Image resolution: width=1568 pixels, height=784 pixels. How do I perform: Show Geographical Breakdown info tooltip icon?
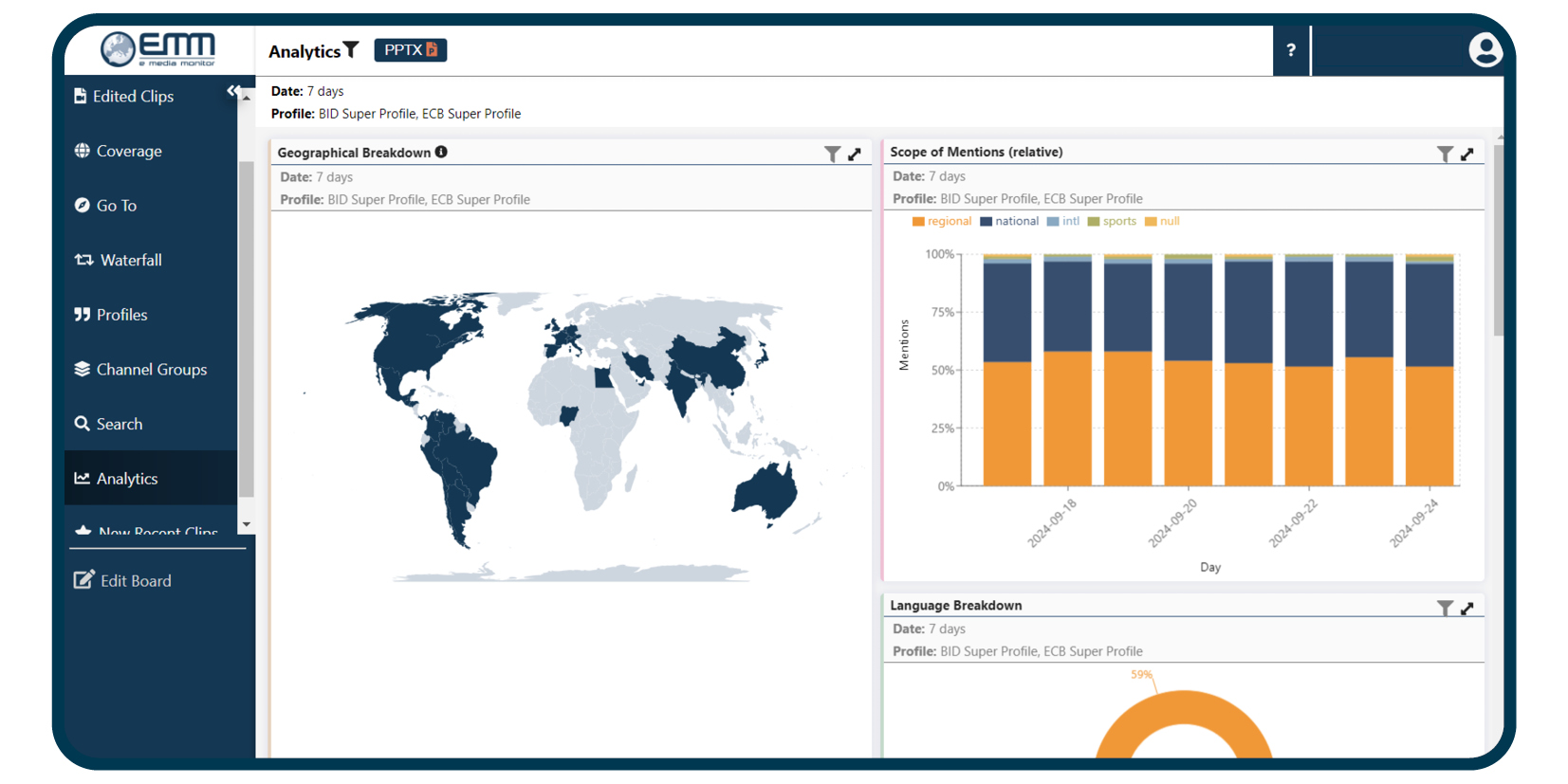tap(441, 152)
